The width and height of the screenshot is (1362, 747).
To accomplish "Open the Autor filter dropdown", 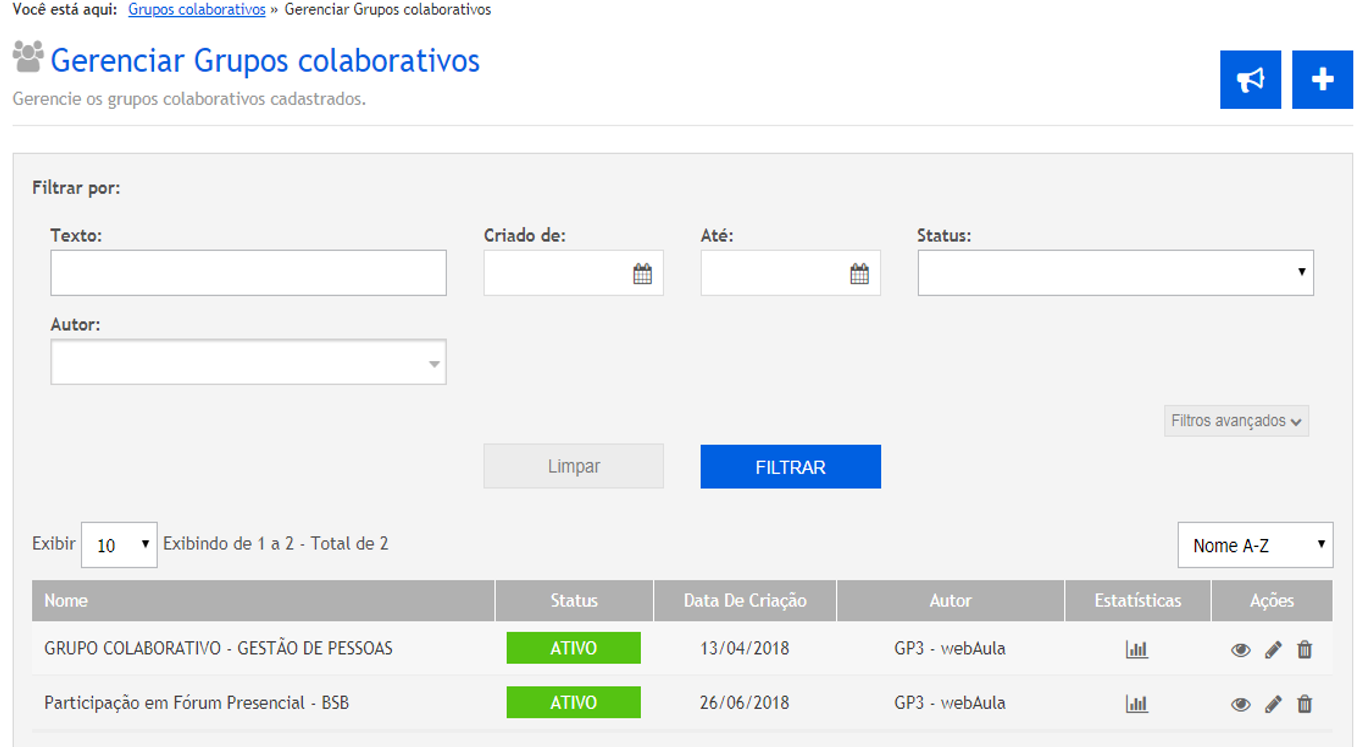I will [x=248, y=363].
